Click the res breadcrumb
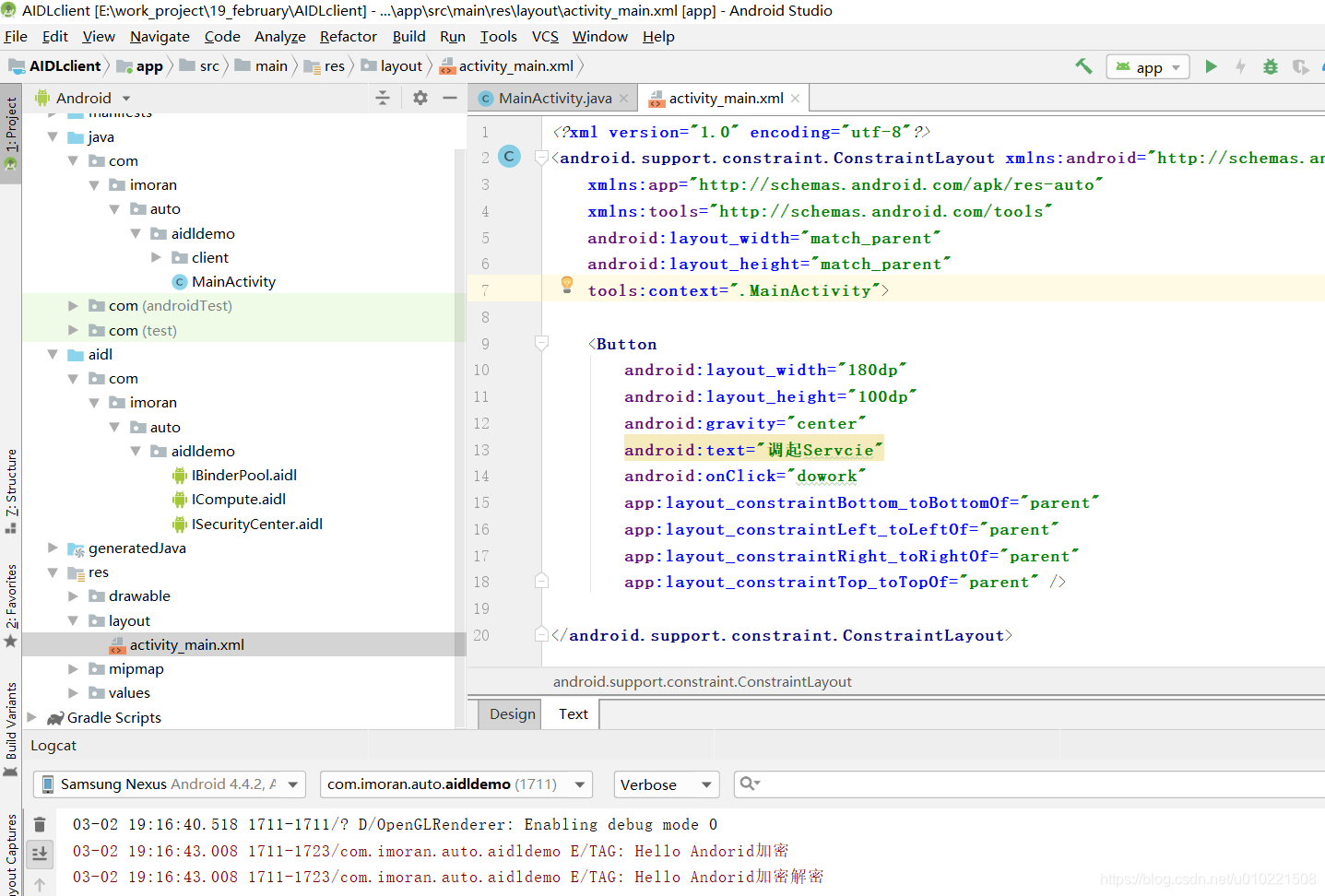The height and width of the screenshot is (896, 1325). tap(325, 65)
